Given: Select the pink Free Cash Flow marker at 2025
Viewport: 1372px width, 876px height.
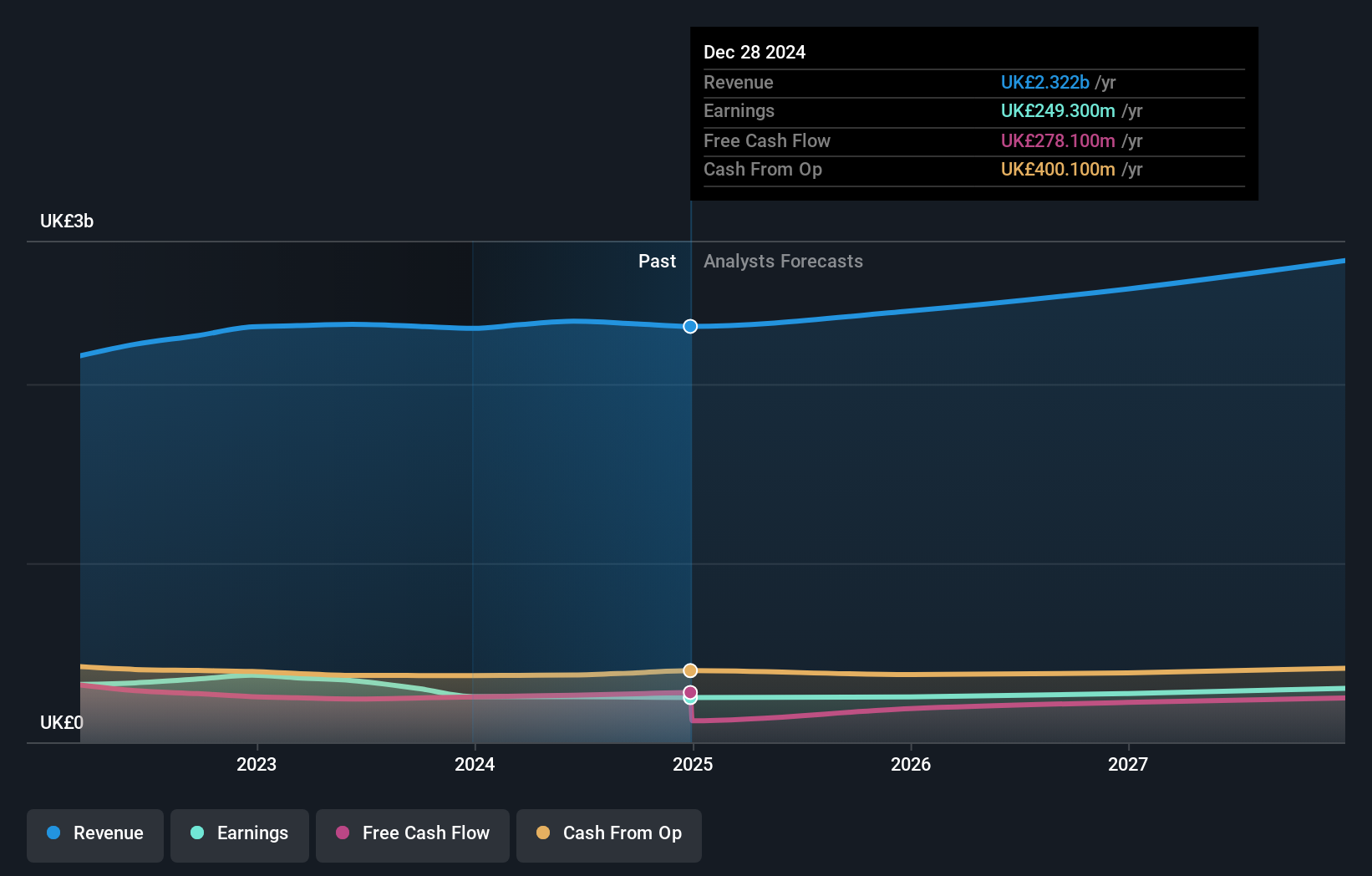Looking at the screenshot, I should pos(689,693).
